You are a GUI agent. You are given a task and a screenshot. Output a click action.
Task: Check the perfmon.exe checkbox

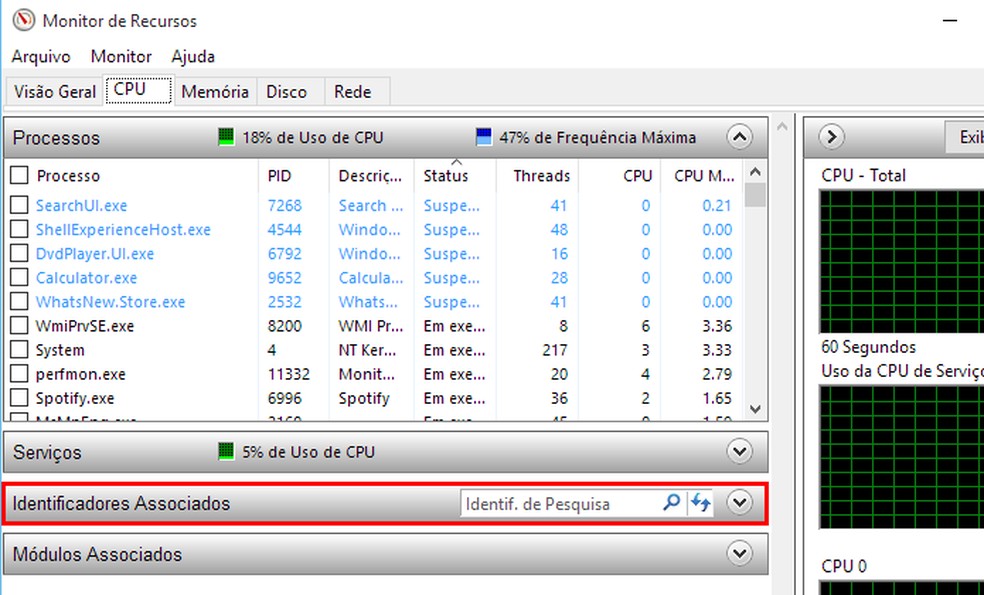(19, 373)
